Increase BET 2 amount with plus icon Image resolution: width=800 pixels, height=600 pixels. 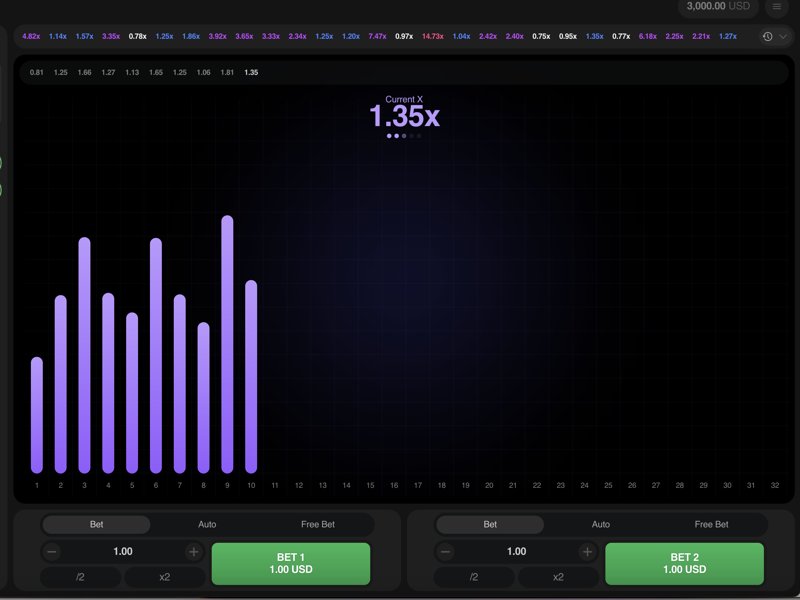(x=587, y=552)
